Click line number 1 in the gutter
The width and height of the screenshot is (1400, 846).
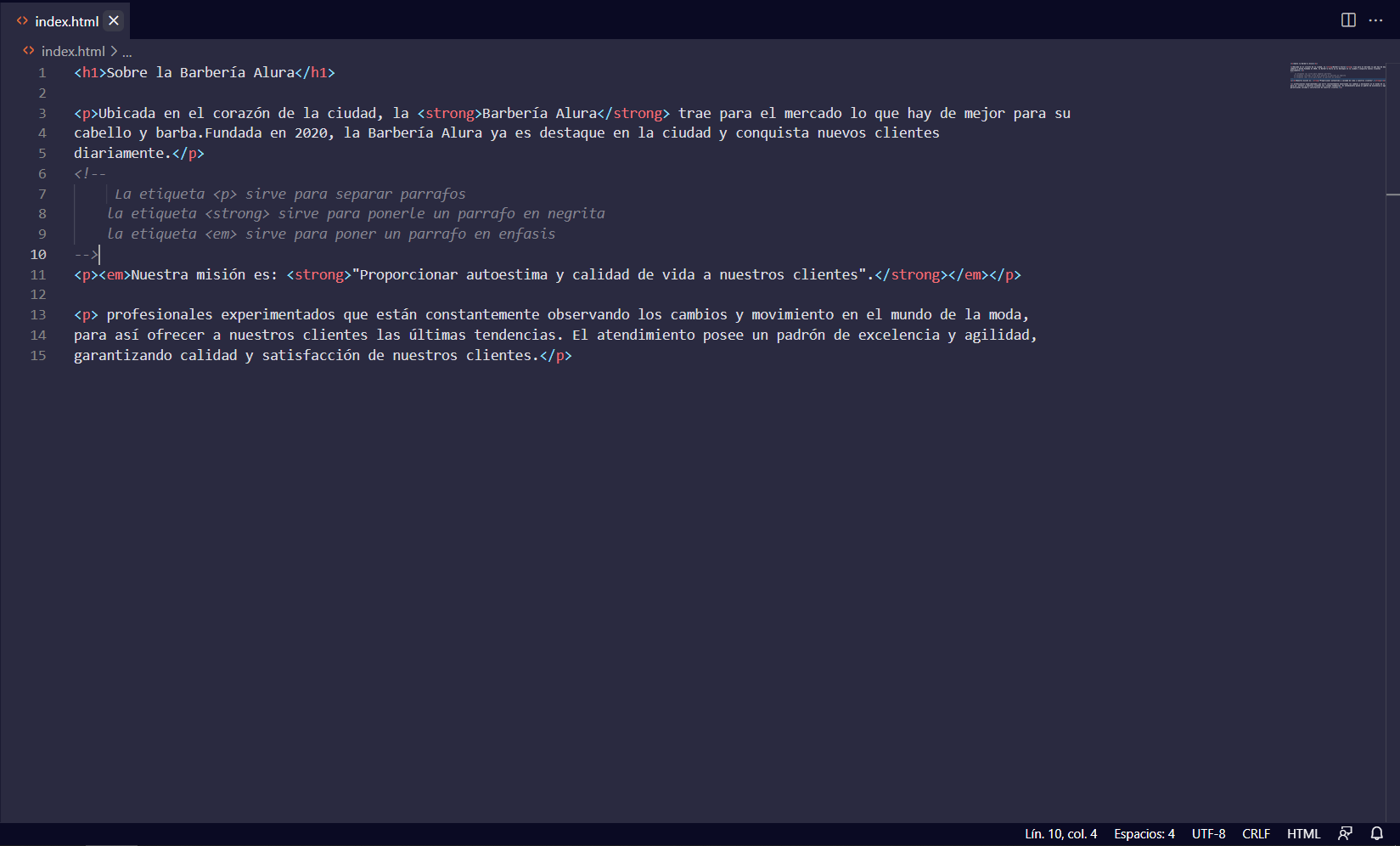click(x=42, y=73)
